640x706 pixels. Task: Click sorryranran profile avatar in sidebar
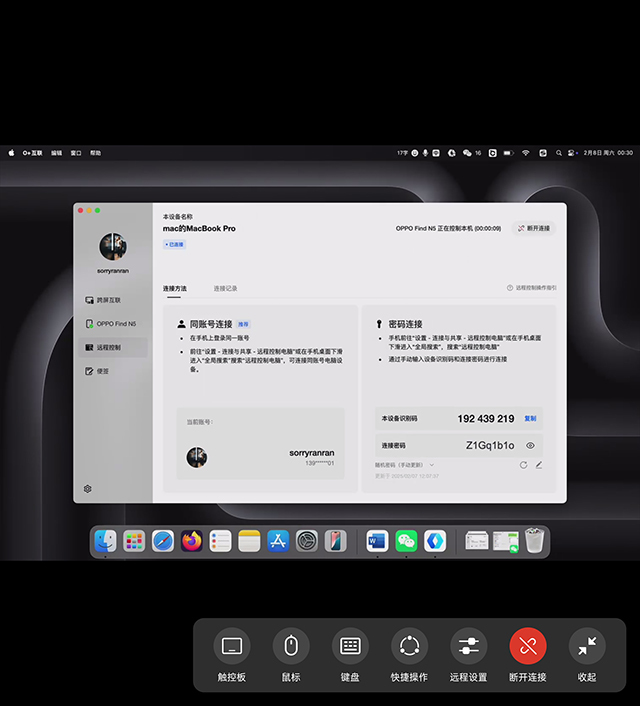113,247
